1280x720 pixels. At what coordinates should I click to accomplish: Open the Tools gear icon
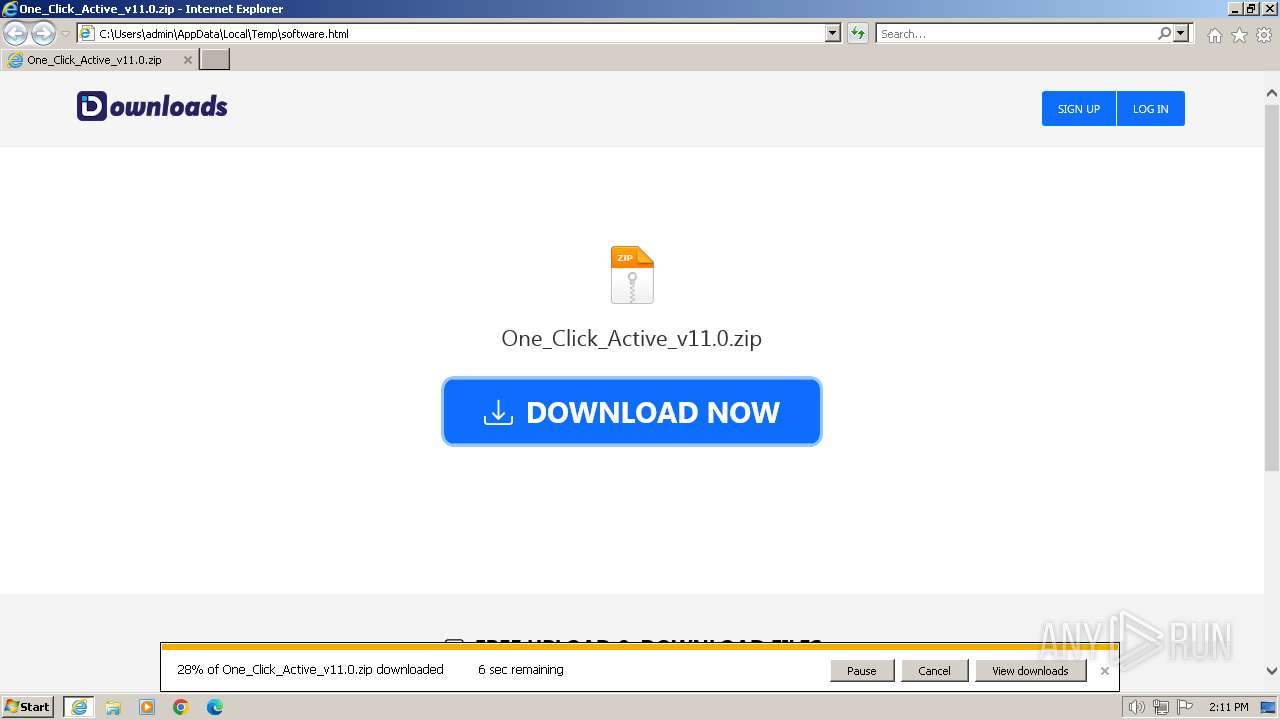coord(1264,35)
